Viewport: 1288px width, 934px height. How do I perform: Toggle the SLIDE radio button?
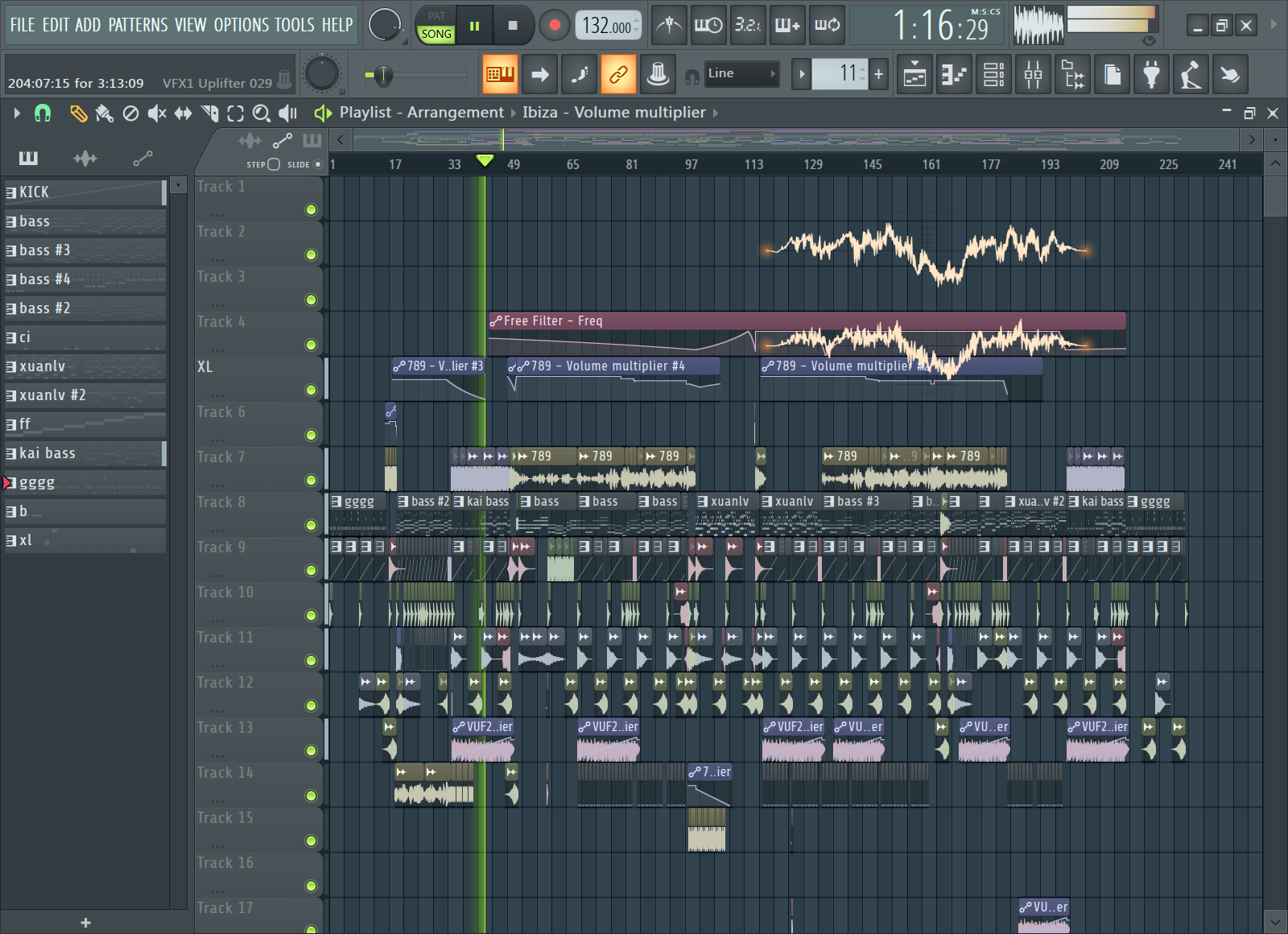pos(318,164)
